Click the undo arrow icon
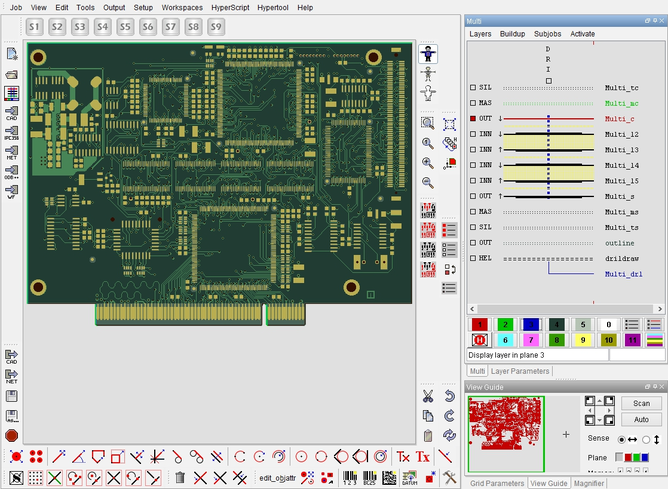668x489 pixels. (450, 397)
